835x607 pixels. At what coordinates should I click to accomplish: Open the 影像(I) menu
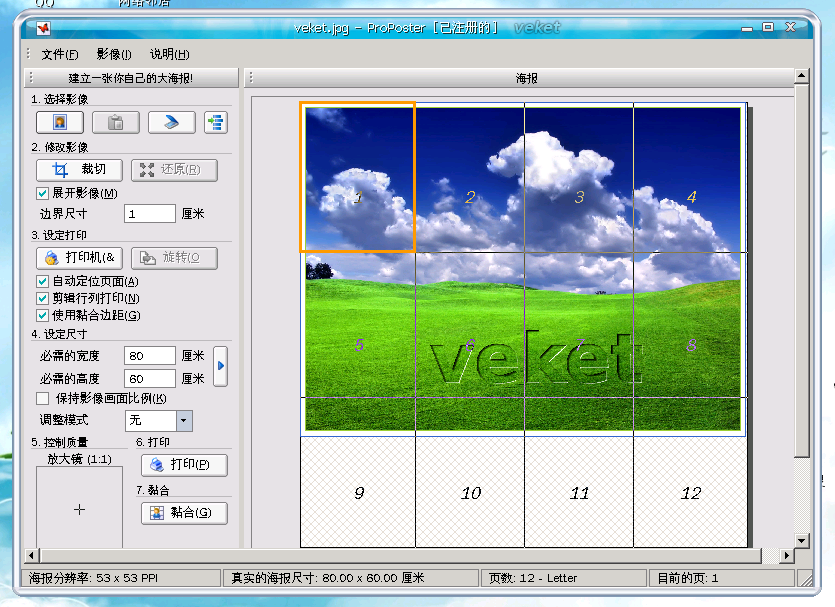pyautogui.click(x=114, y=54)
